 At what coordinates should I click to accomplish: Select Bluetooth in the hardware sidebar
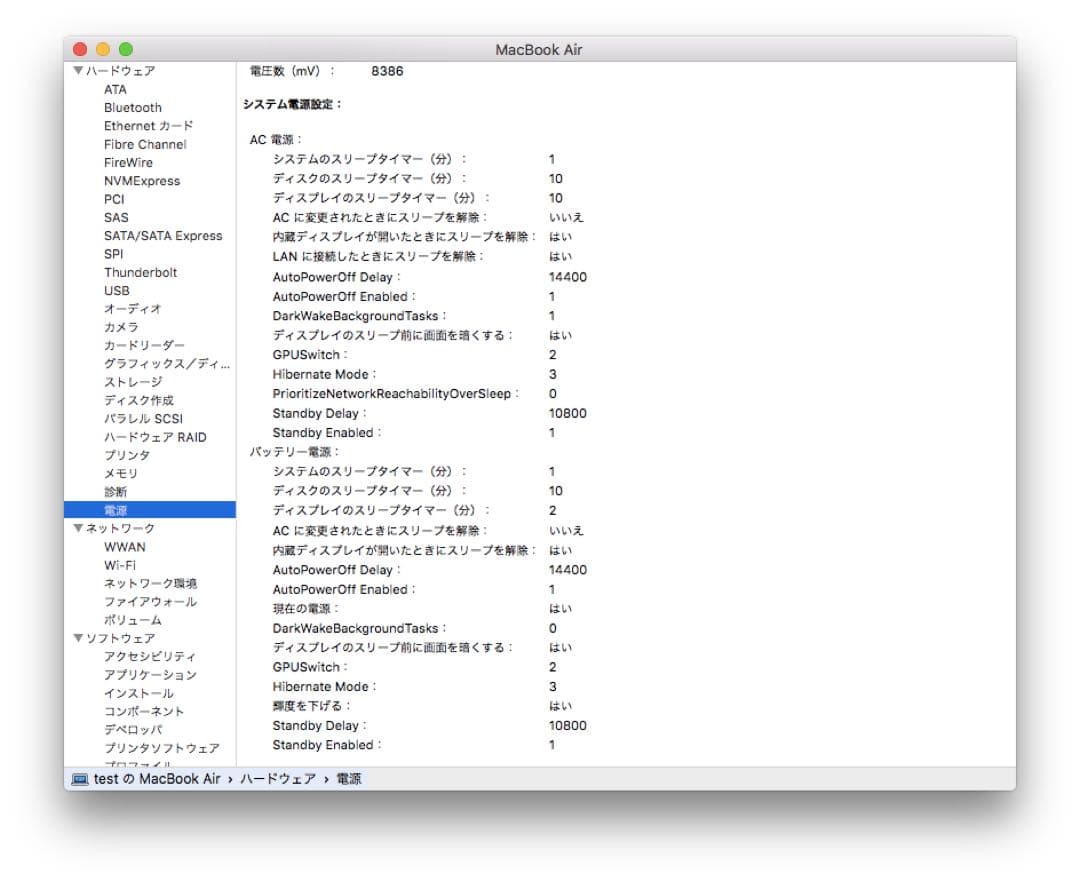pyautogui.click(x=133, y=107)
